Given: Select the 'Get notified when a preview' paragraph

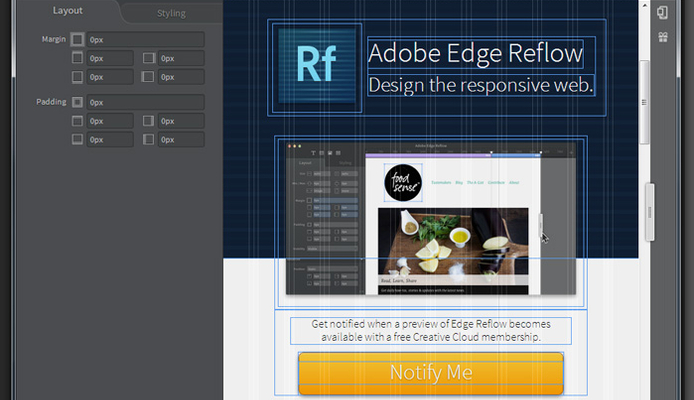Looking at the screenshot, I should [x=431, y=331].
